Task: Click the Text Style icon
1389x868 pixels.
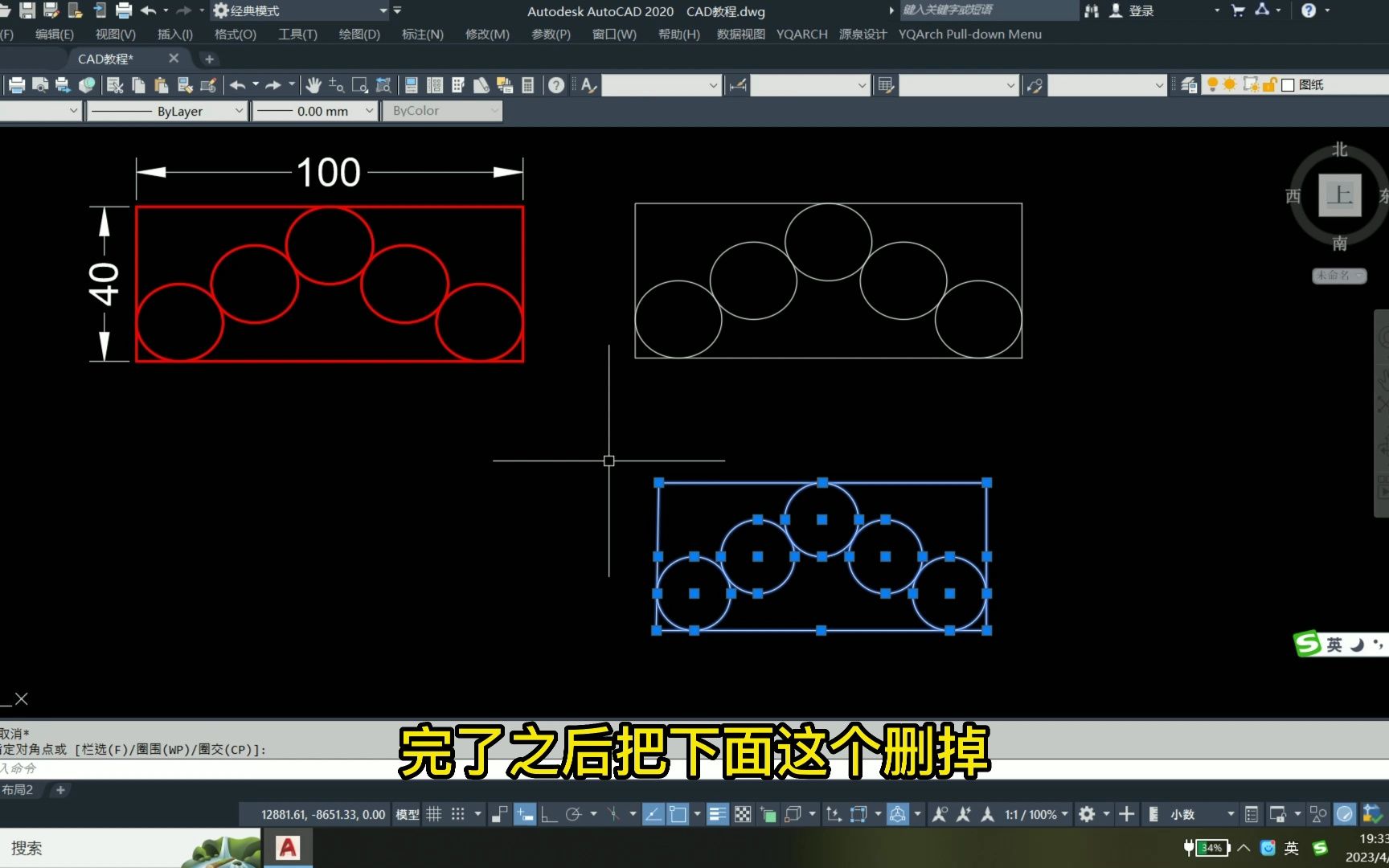Action: click(588, 85)
